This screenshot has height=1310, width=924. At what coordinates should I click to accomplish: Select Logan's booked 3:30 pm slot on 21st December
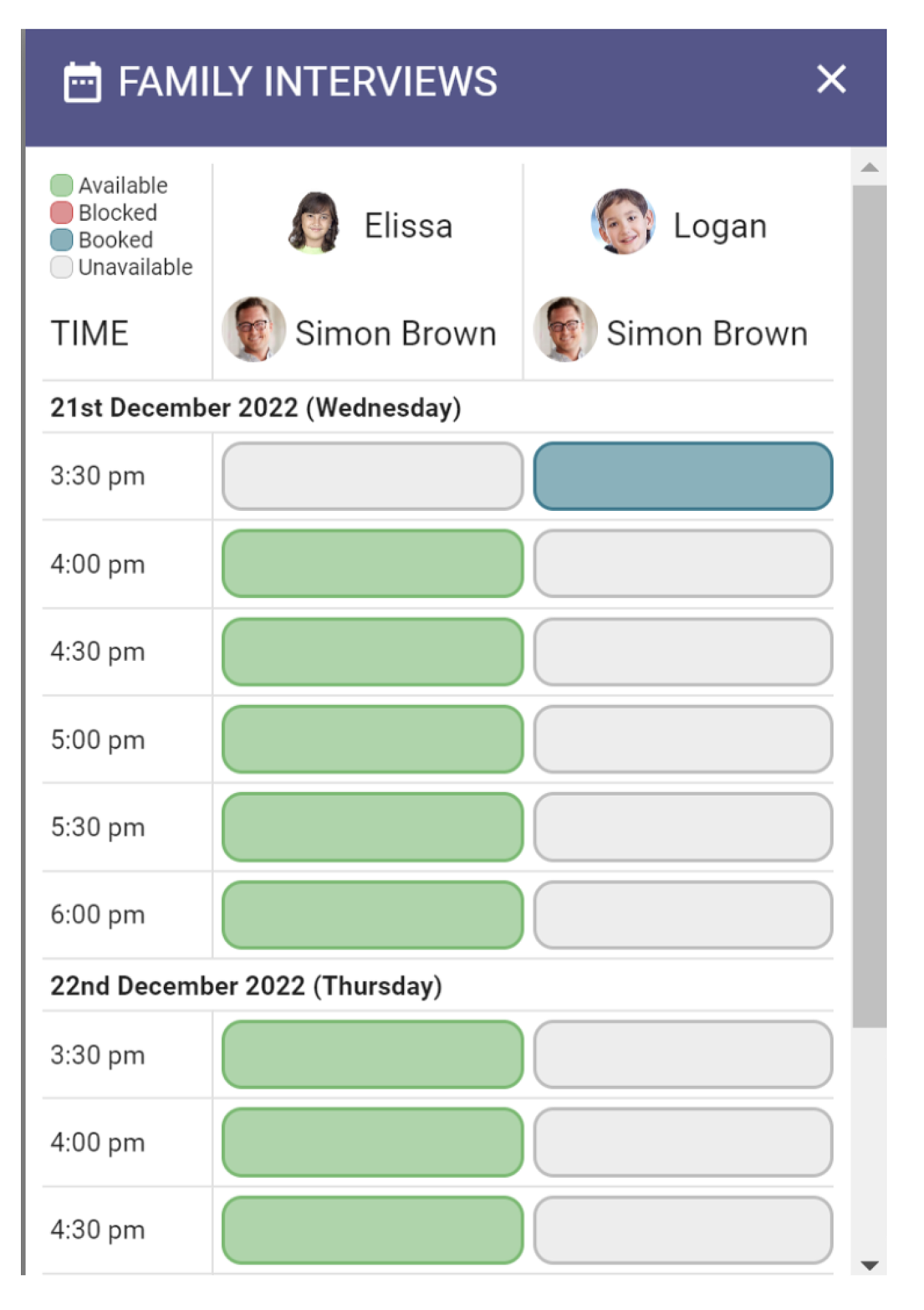pos(683,476)
